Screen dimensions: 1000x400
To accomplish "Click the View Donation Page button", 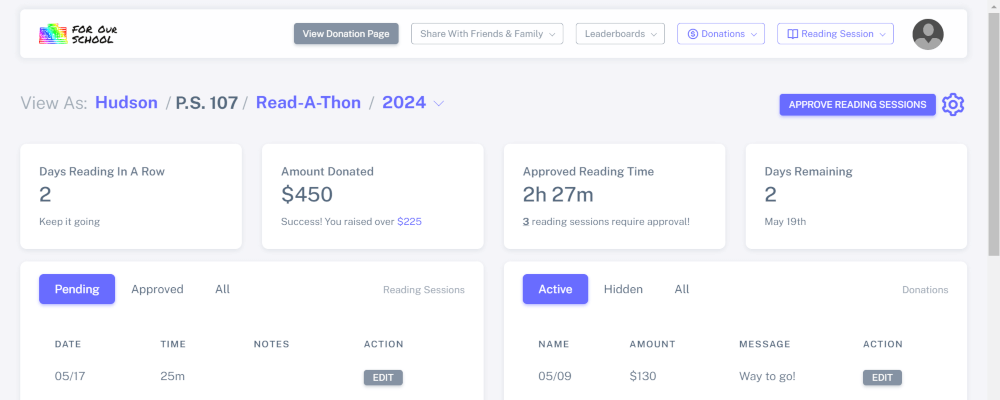I will point(346,34).
